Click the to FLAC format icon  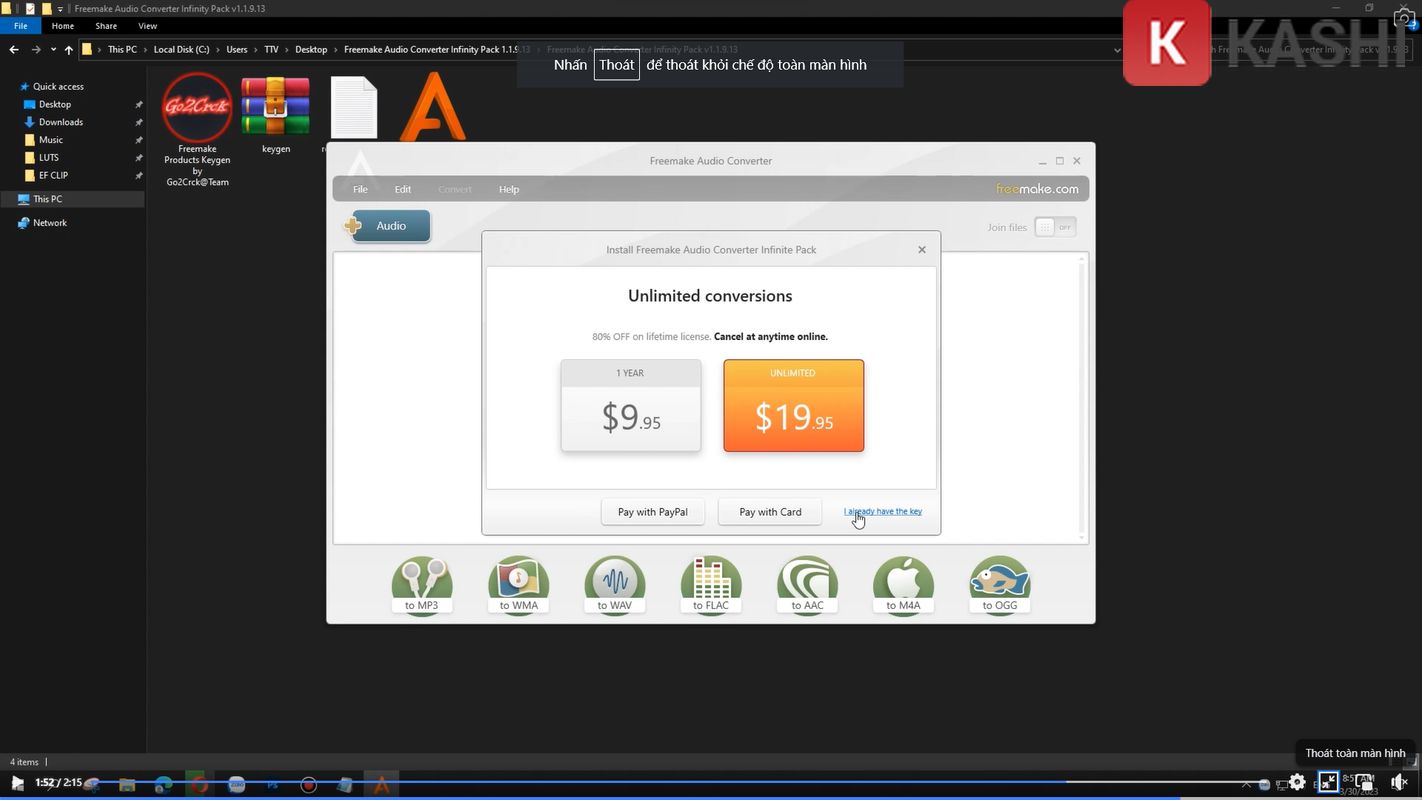tap(710, 585)
